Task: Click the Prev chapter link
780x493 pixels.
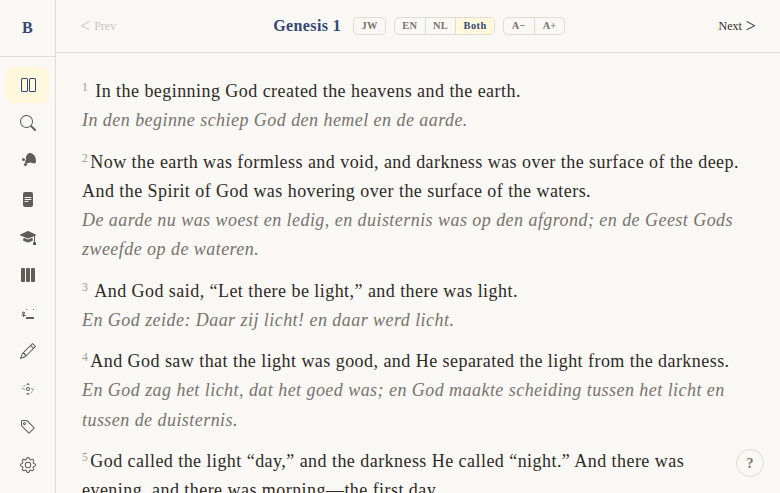Action: click(98, 26)
